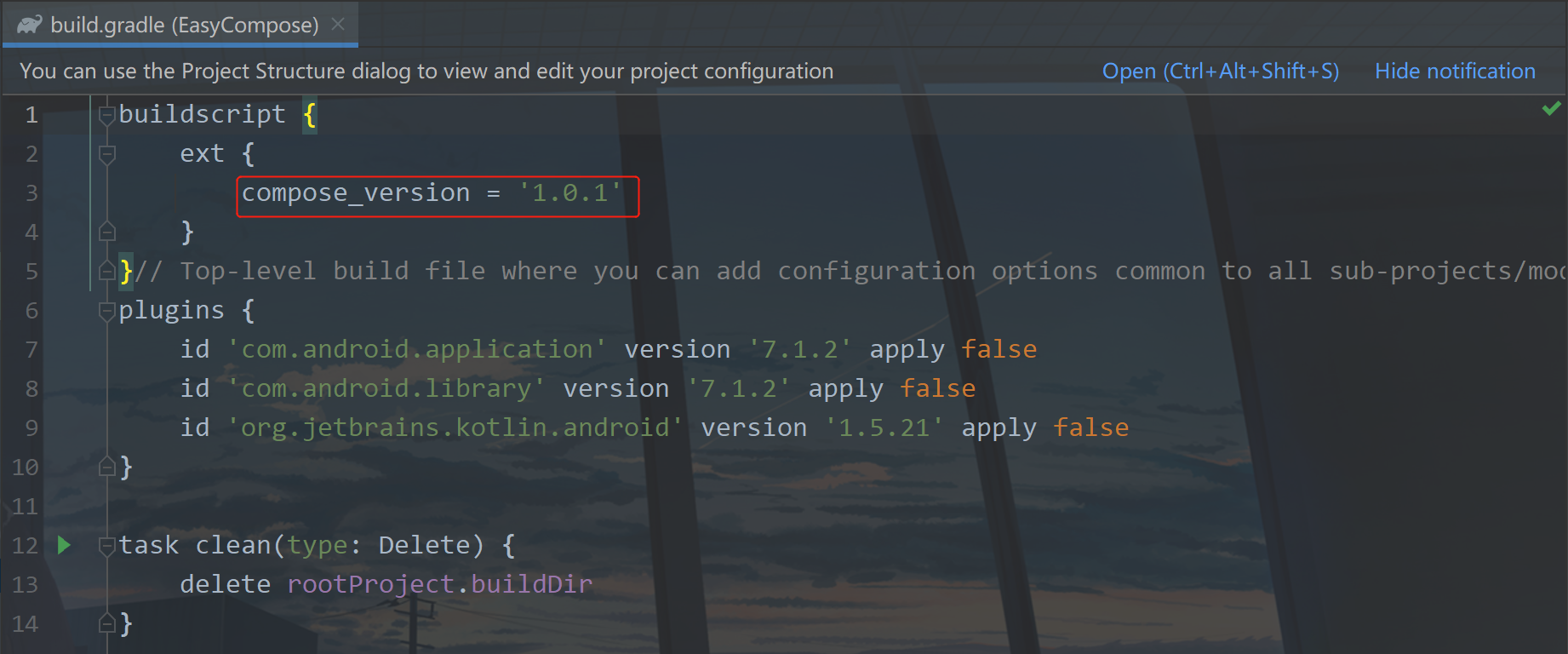This screenshot has width=1568, height=654.
Task: Click the plugins keyword on line 6
Action: coord(172,311)
